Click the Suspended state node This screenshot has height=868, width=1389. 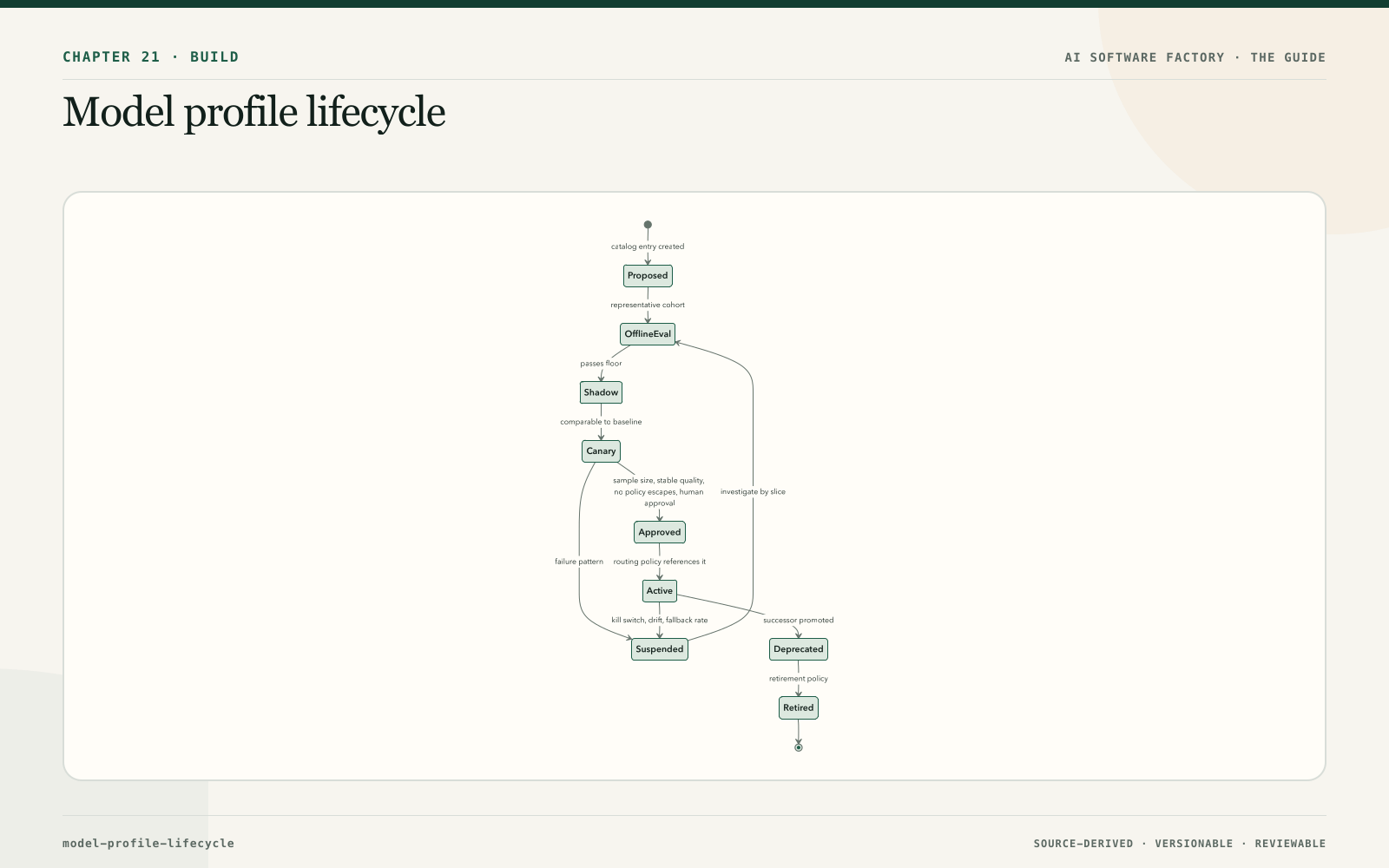coord(660,649)
